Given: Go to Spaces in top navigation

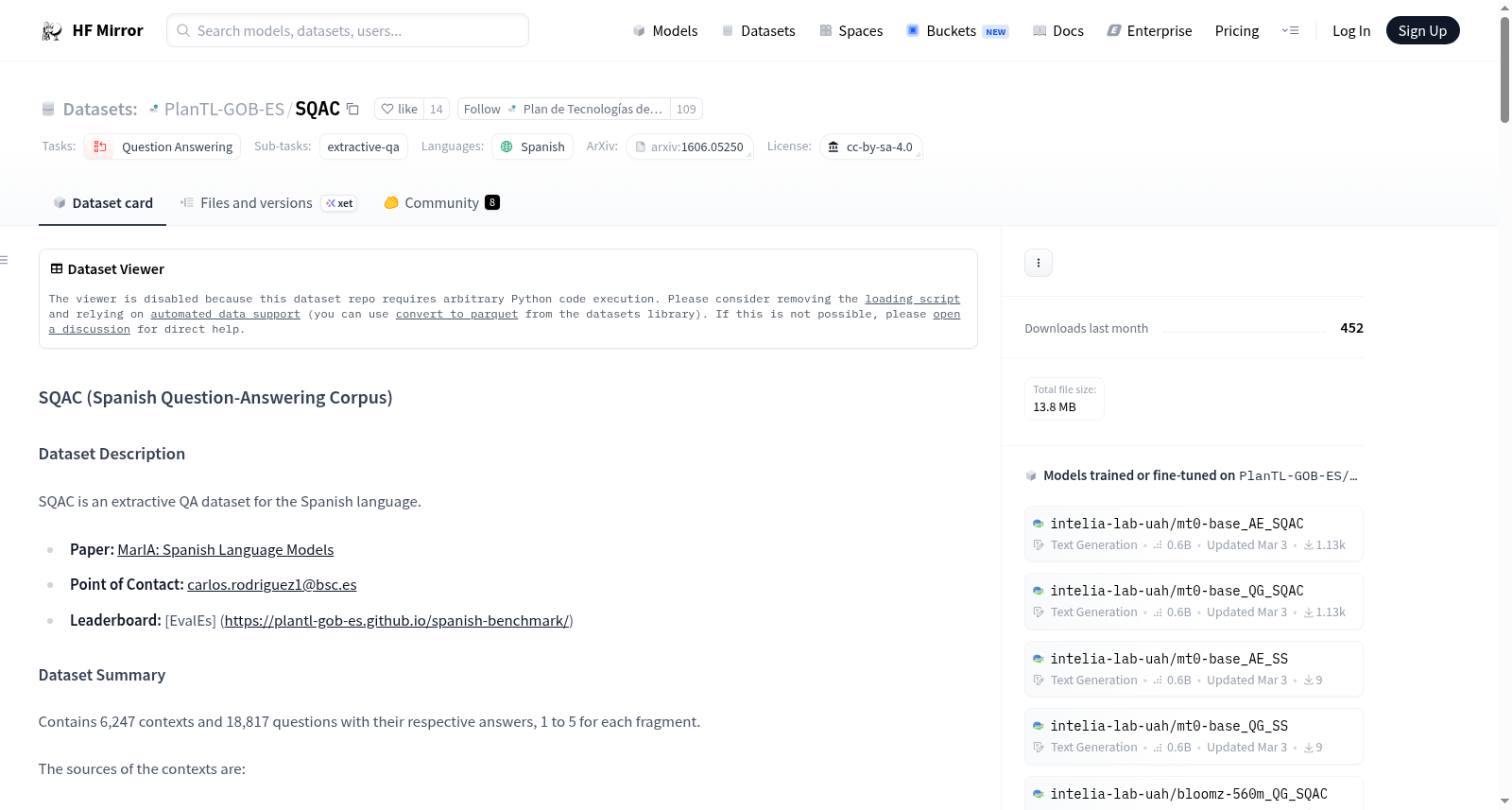Looking at the screenshot, I should (x=850, y=31).
